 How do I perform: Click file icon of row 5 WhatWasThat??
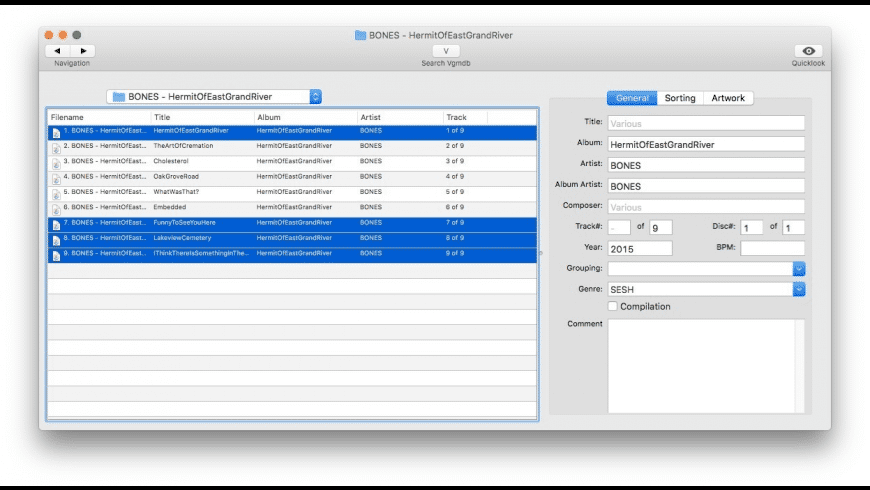coord(56,194)
